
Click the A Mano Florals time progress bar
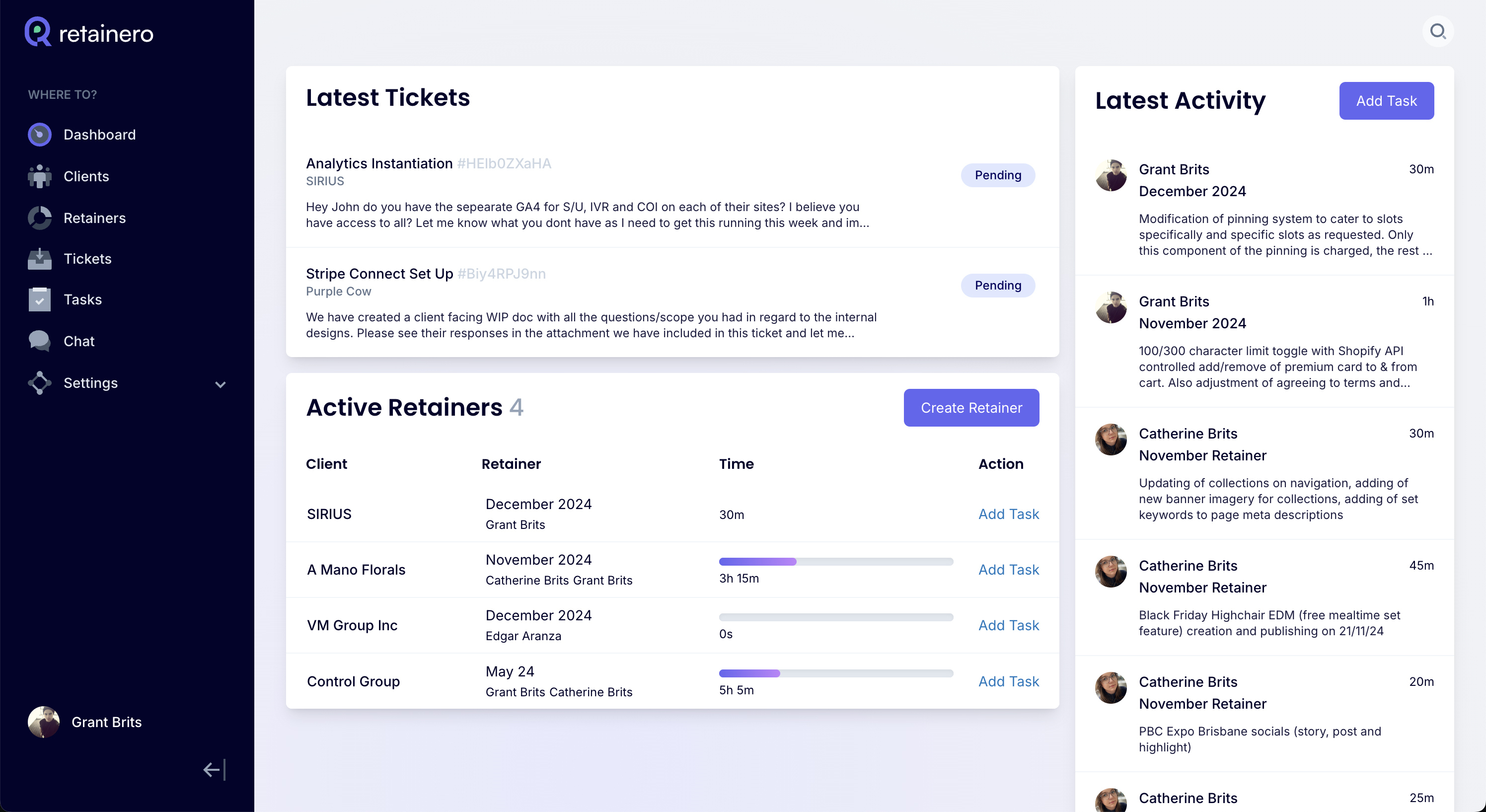coord(835,562)
